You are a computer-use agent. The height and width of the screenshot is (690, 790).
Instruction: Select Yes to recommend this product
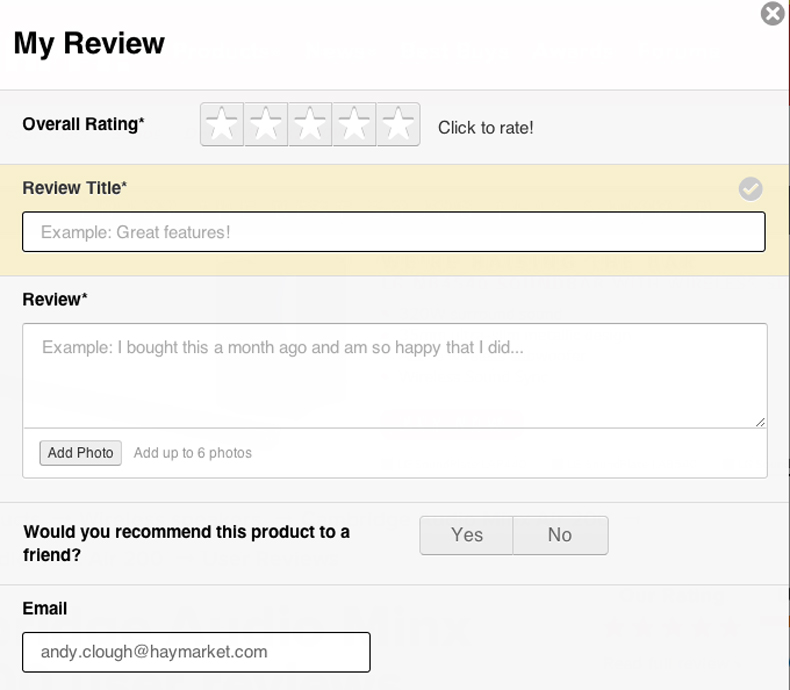pyautogui.click(x=466, y=535)
